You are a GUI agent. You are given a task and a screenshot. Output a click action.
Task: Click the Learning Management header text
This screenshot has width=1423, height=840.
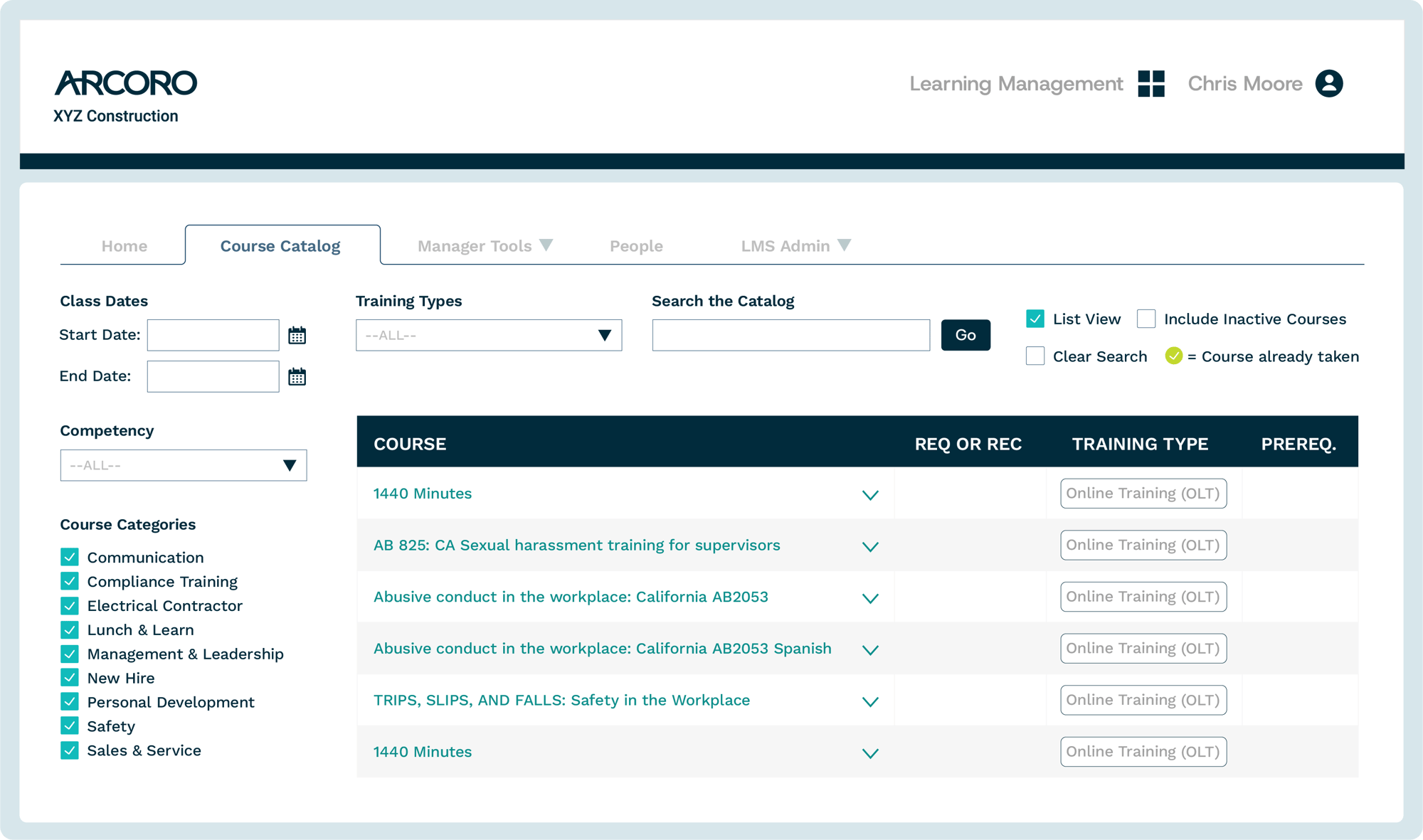click(x=1016, y=84)
